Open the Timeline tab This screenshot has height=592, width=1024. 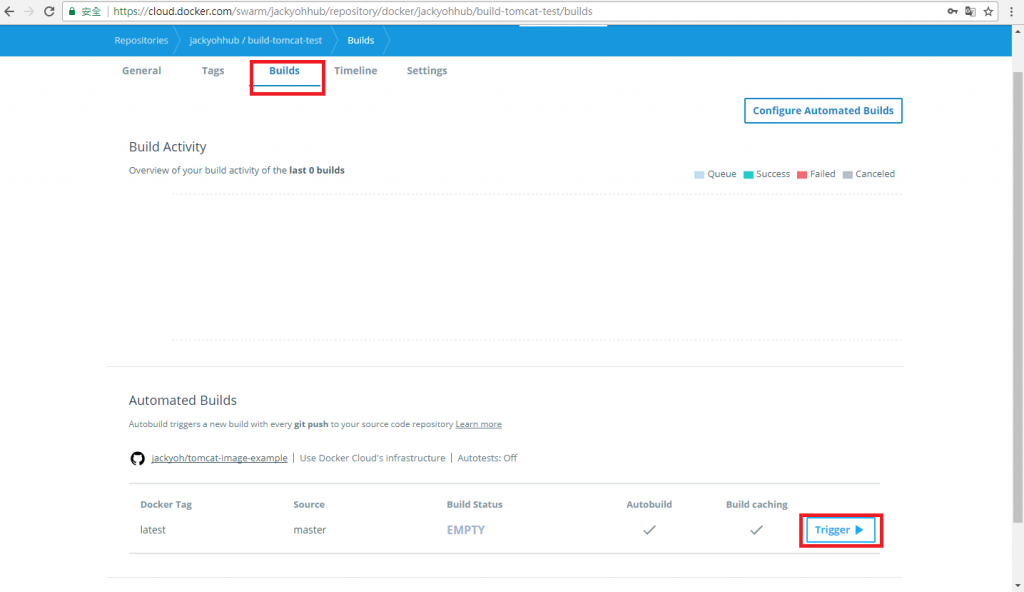(x=356, y=71)
